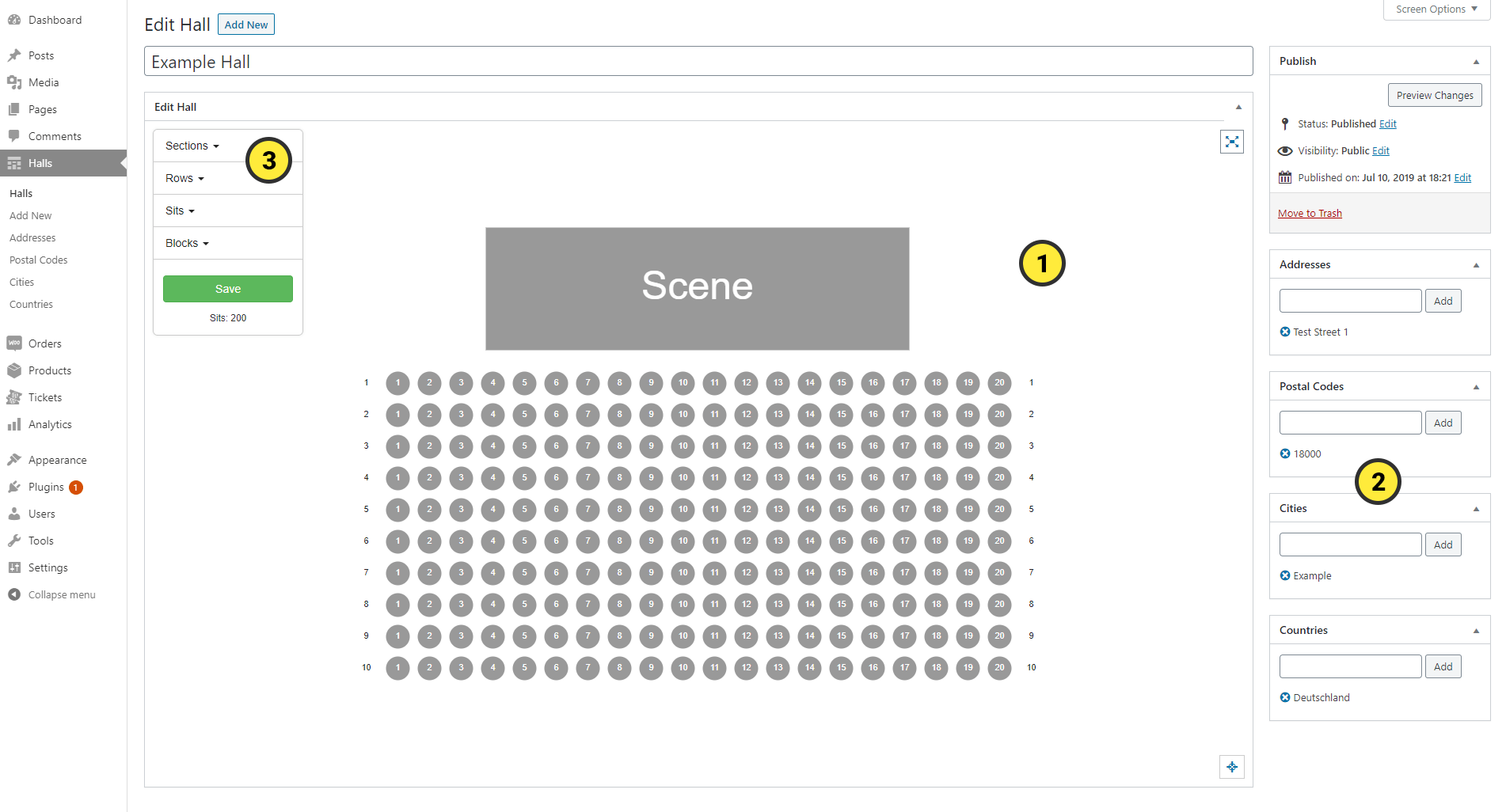Viewport: 1506px width, 812px height.
Task: Remove the Test Street 1 address
Action: click(1285, 332)
